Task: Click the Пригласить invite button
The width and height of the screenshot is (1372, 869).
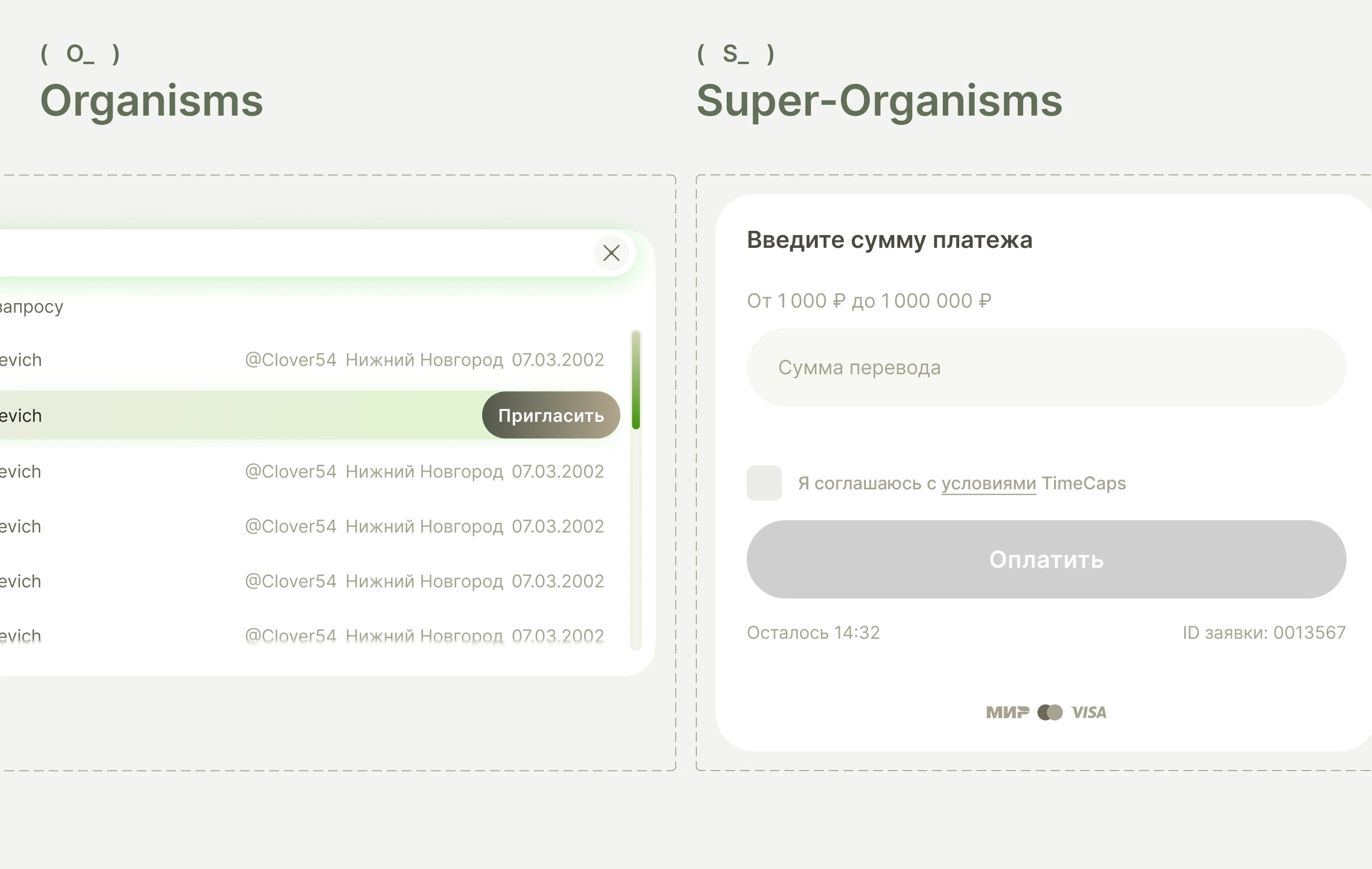Action: tap(551, 415)
